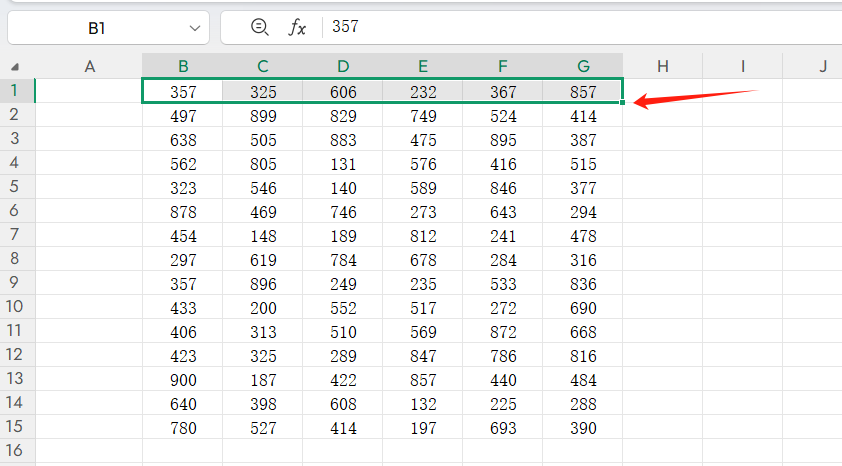Click cell with value 847
The height and width of the screenshot is (466, 842).
423,356
